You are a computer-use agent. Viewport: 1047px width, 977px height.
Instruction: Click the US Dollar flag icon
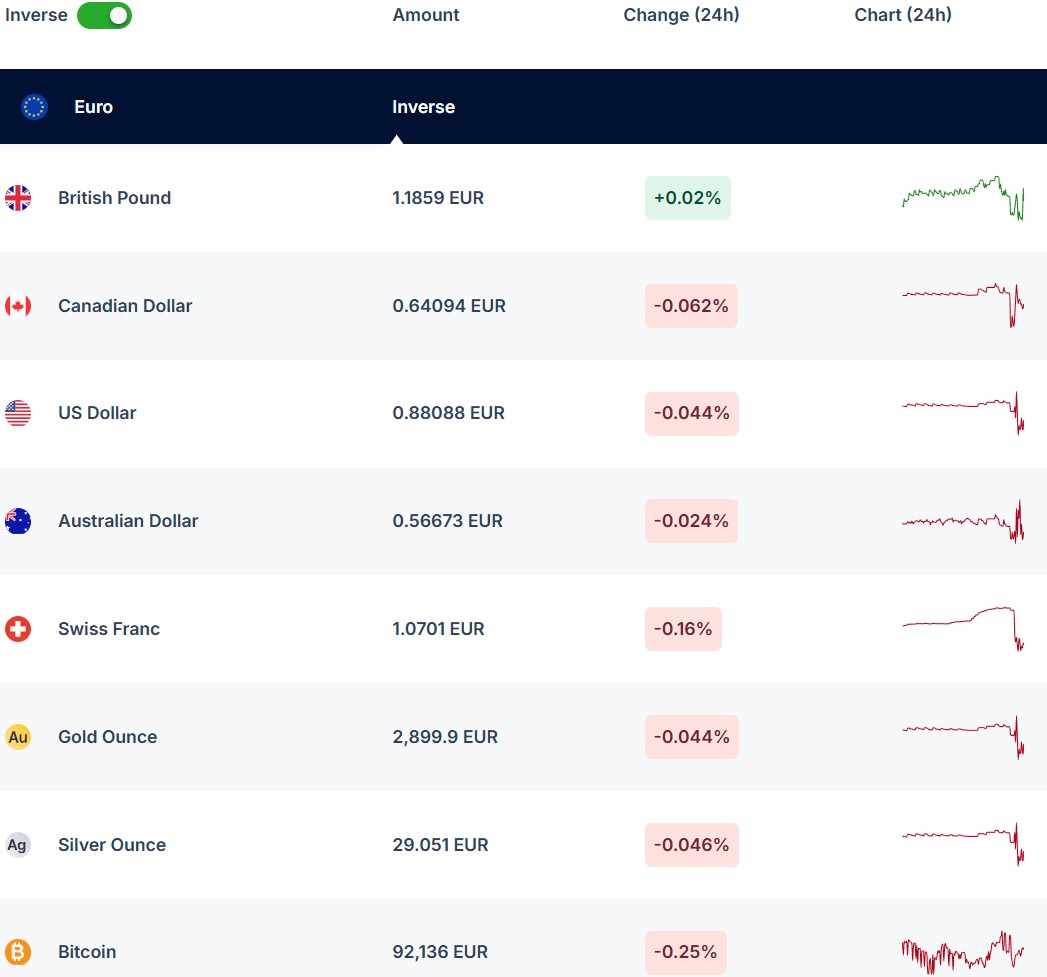click(x=18, y=413)
